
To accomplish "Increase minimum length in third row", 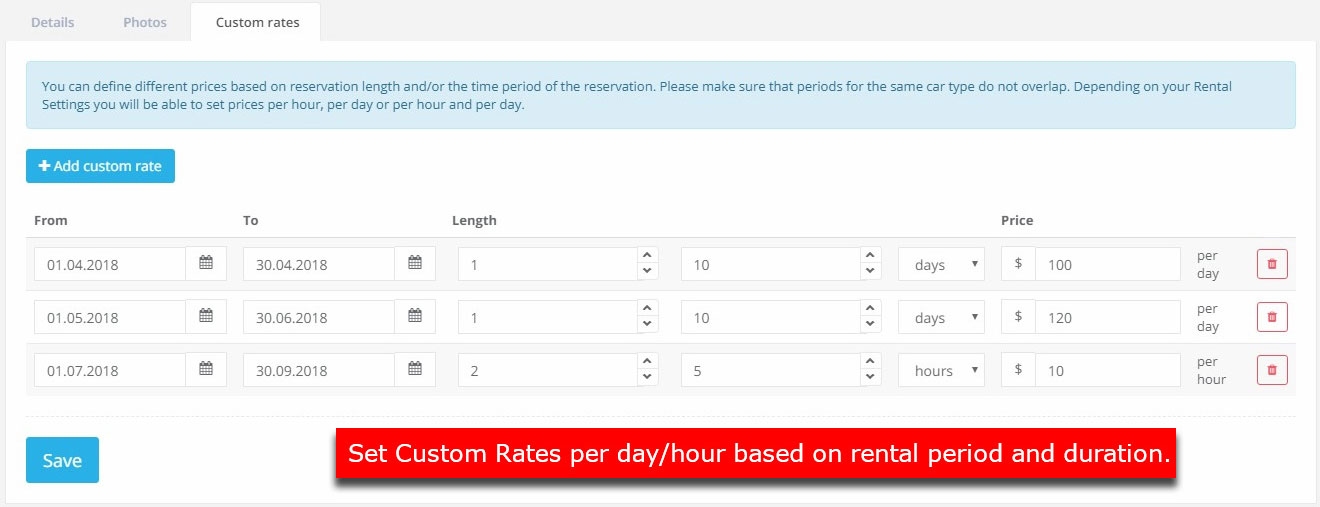I will pyautogui.click(x=647, y=362).
